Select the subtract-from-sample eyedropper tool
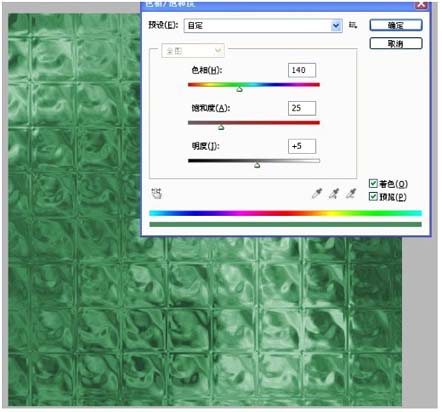 click(x=351, y=193)
